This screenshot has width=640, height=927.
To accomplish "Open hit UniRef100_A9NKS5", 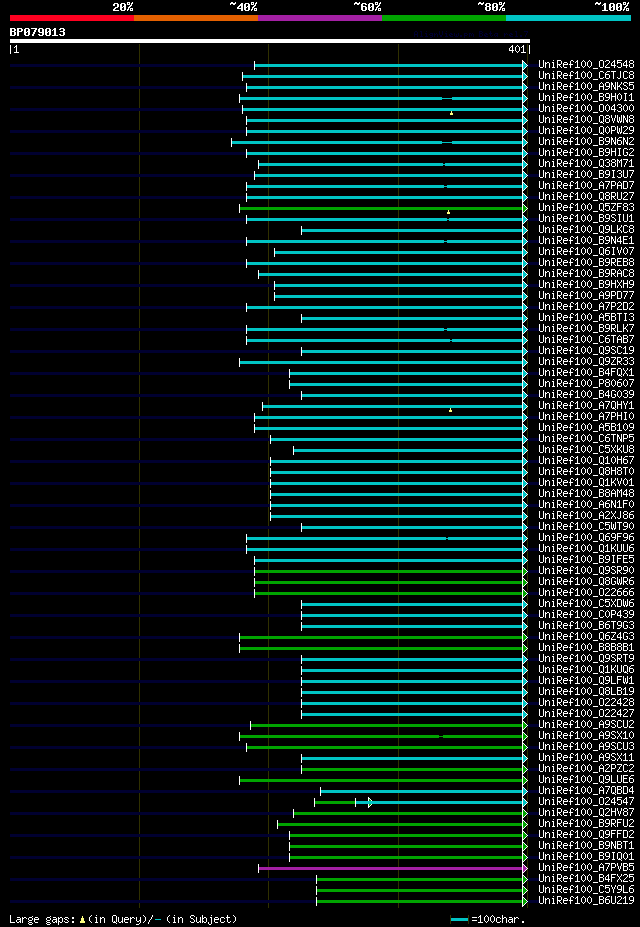I will (586, 87).
